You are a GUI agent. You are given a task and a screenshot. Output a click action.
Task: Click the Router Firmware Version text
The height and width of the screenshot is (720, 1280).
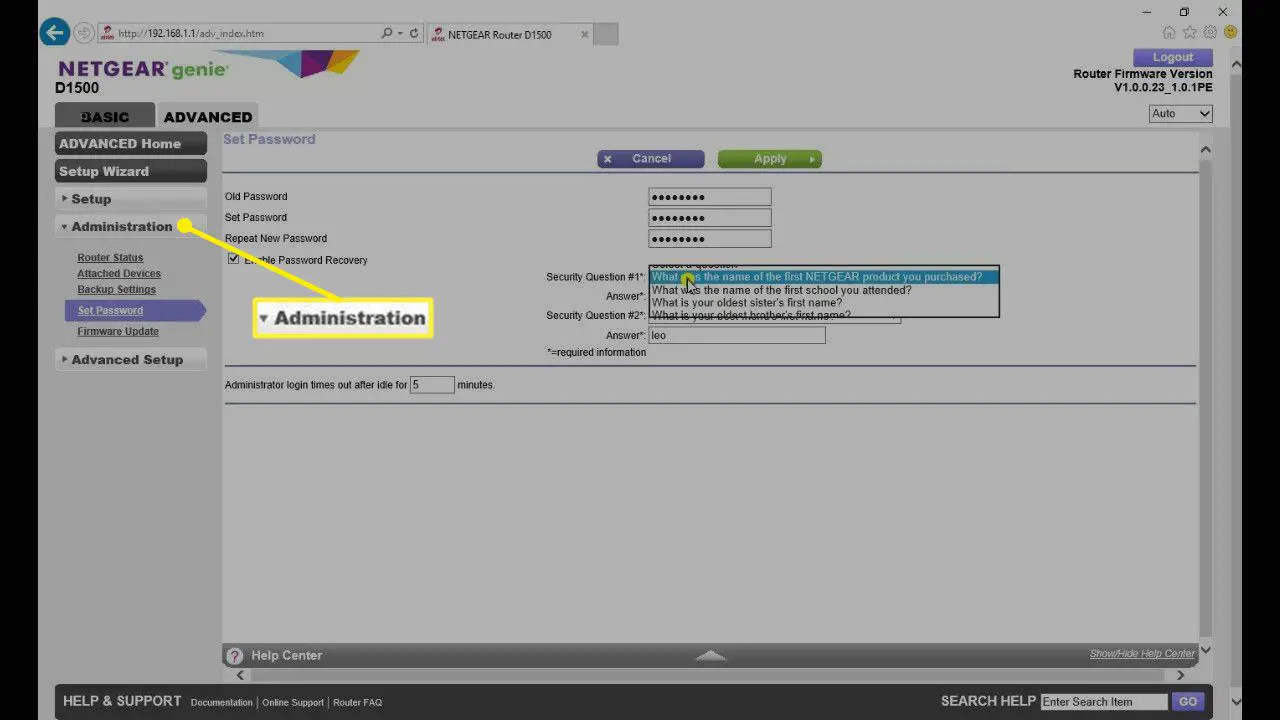click(x=1143, y=74)
